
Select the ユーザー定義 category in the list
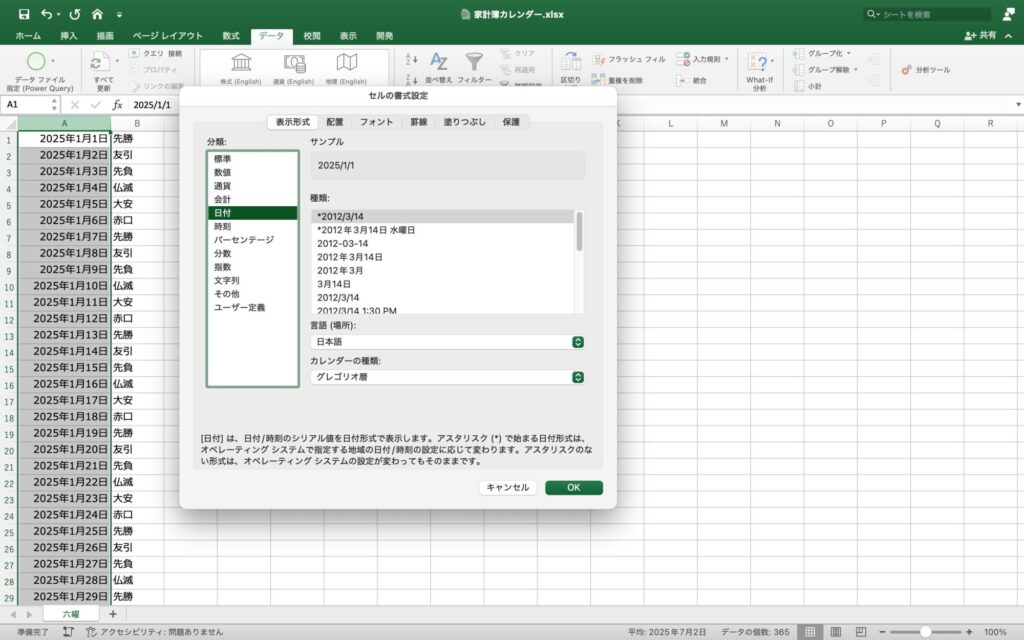252,308
